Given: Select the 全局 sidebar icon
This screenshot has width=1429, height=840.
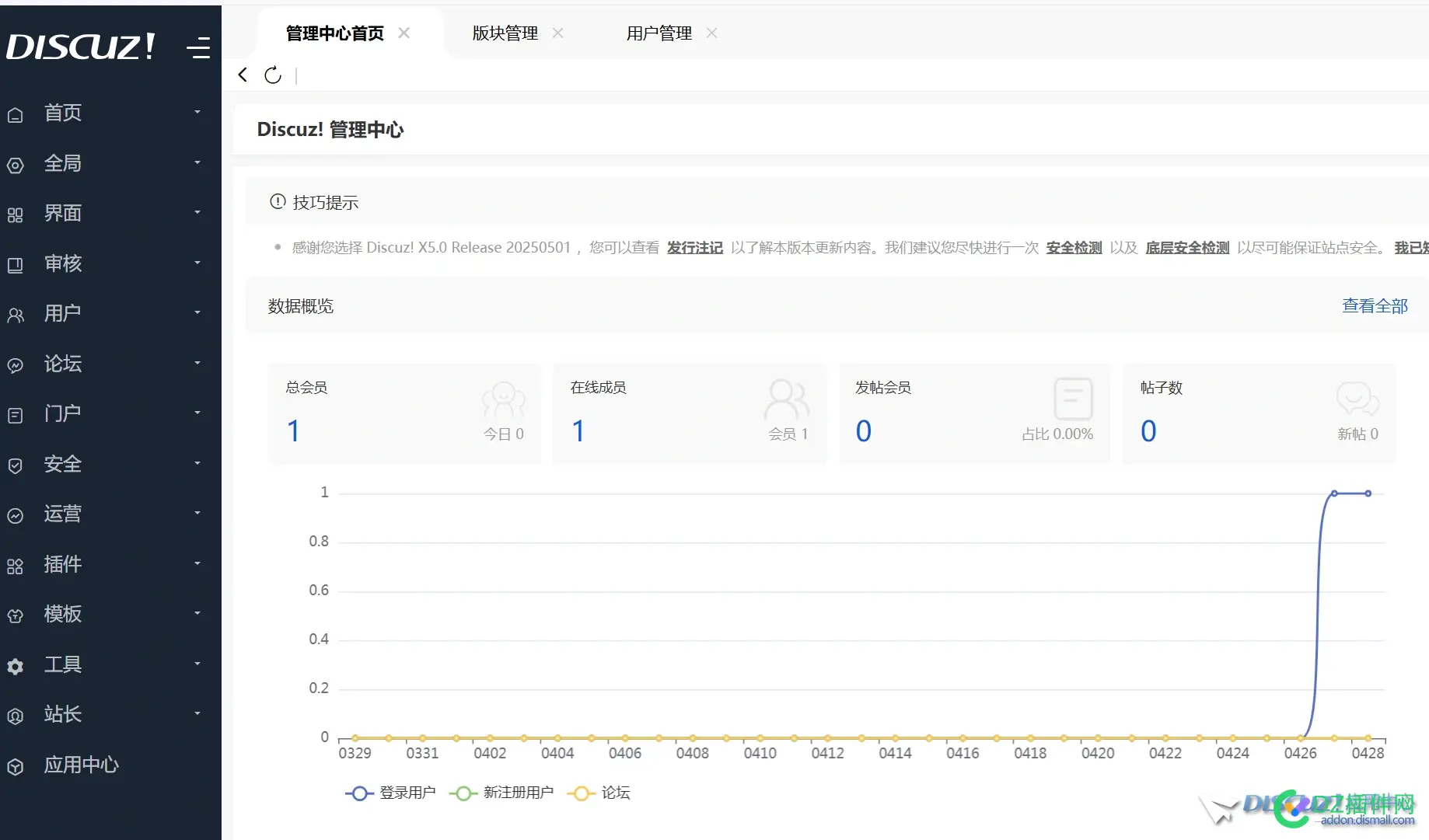Looking at the screenshot, I should click(16, 165).
